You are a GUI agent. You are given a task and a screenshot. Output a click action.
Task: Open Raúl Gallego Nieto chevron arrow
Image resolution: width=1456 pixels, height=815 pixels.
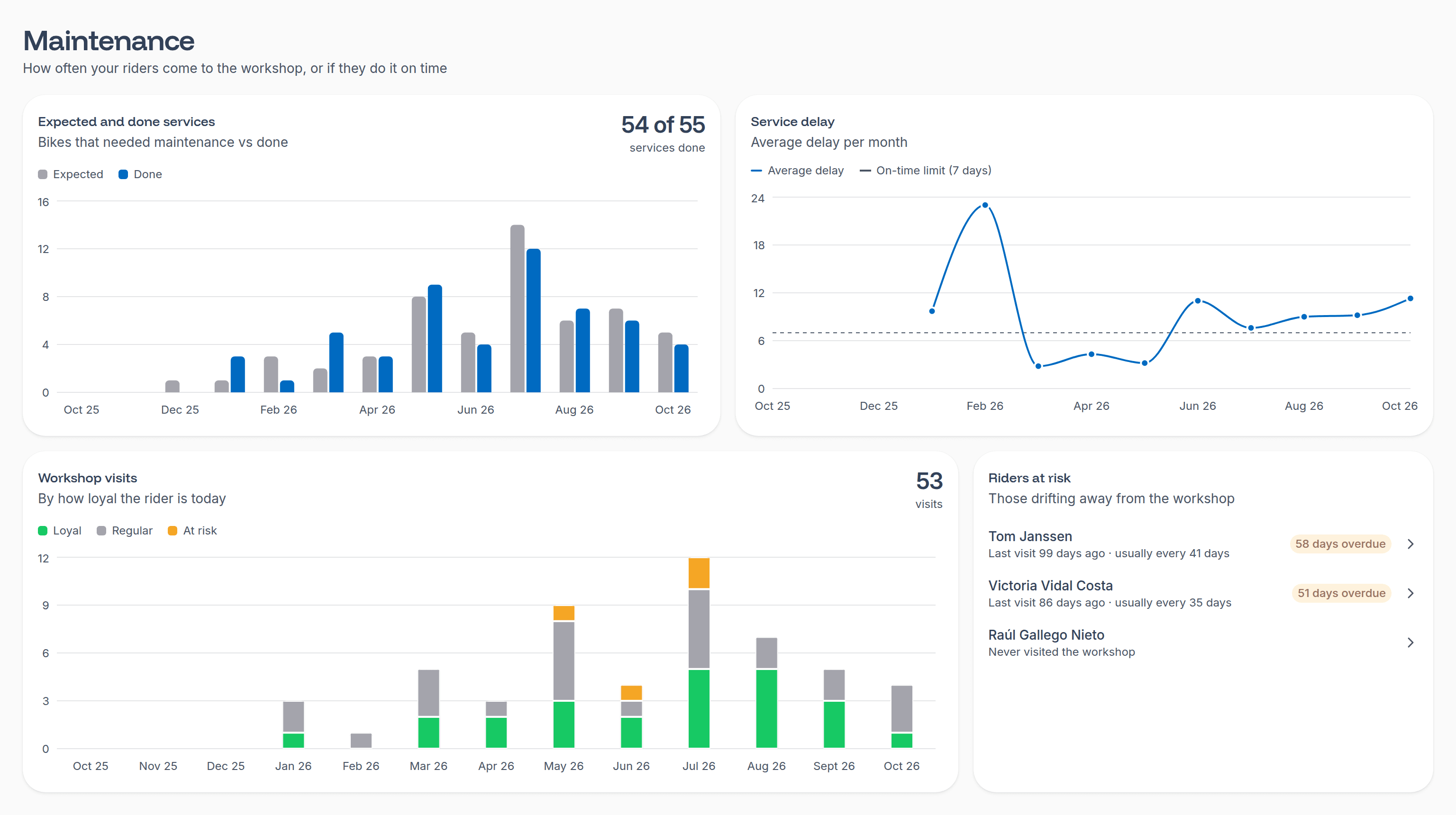coord(1410,642)
